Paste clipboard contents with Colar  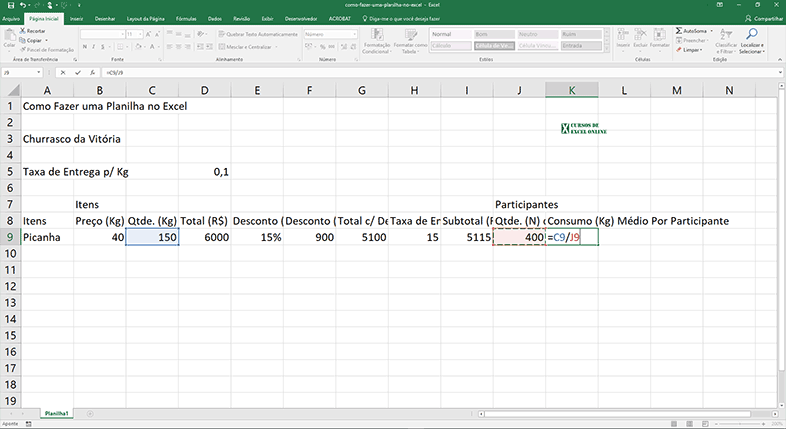tap(9, 39)
